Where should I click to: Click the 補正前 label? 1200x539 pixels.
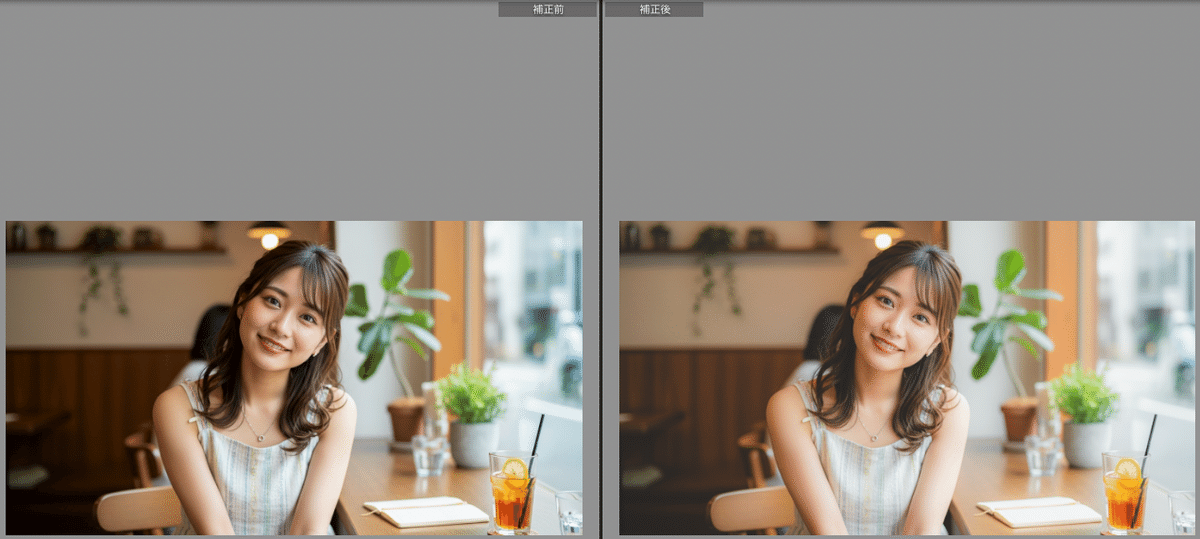tap(548, 9)
